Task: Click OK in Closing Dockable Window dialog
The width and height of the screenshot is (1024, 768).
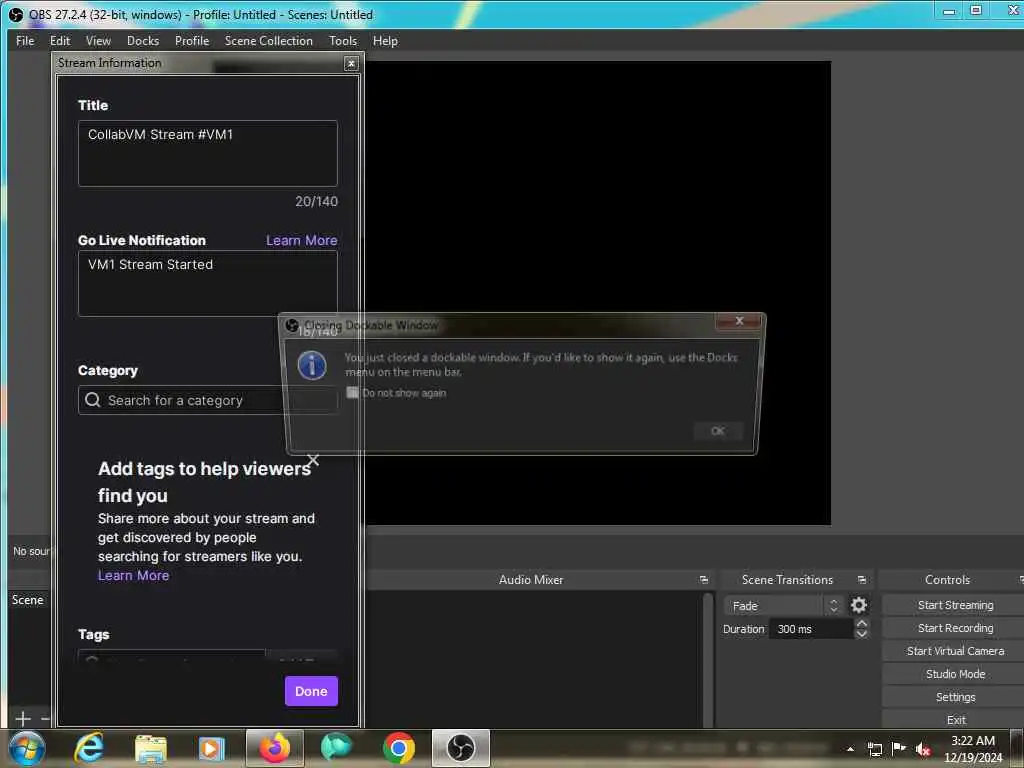Action: click(x=718, y=431)
